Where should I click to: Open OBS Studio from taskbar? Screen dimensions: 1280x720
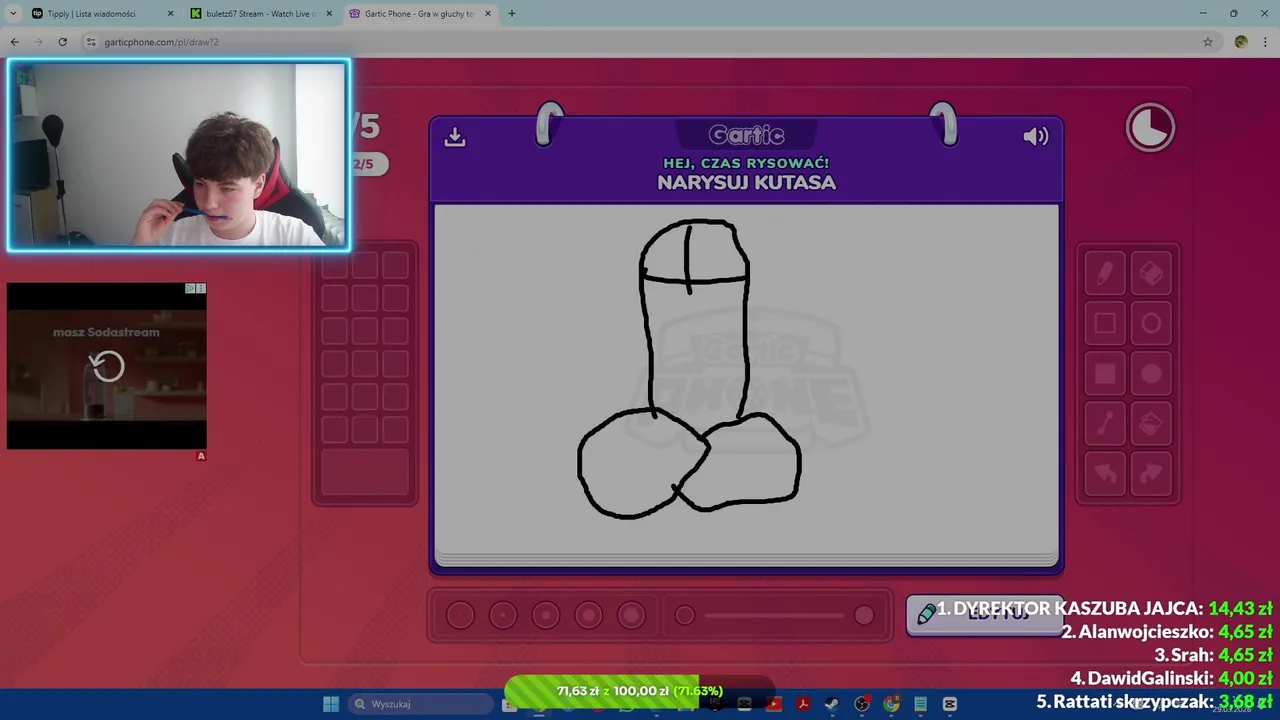(x=862, y=704)
